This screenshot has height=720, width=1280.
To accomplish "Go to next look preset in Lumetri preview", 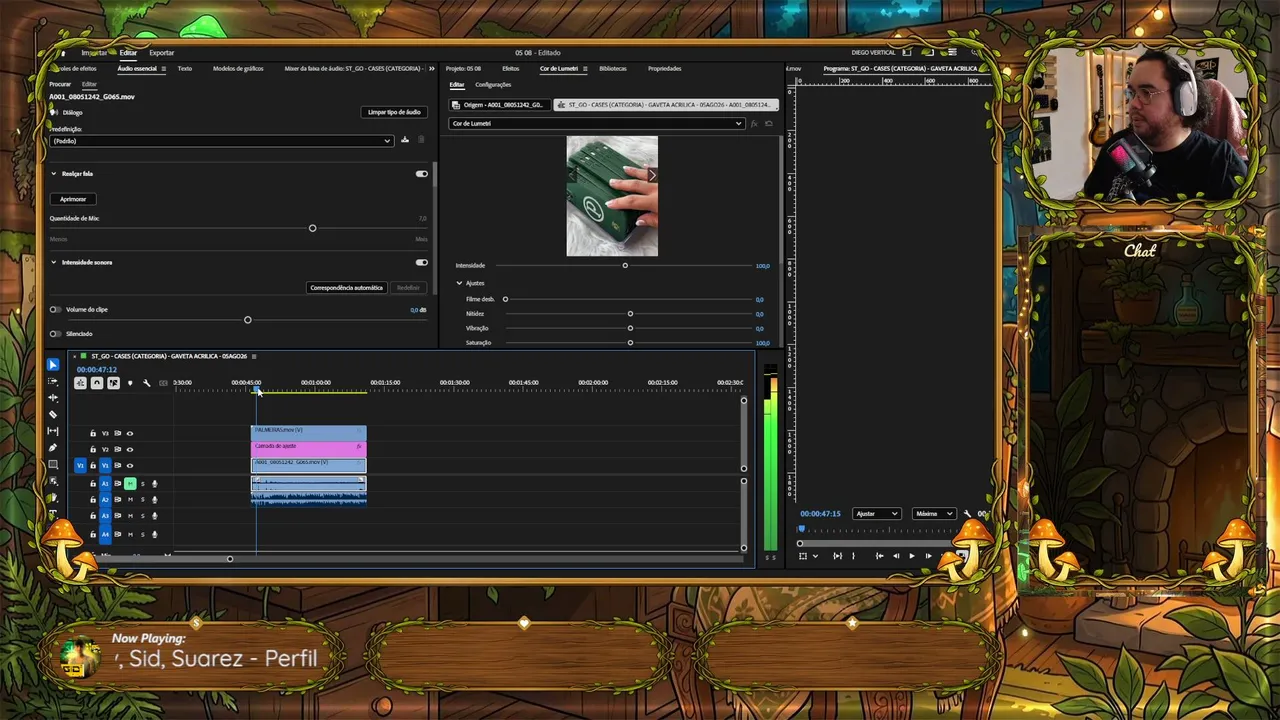I will point(652,175).
